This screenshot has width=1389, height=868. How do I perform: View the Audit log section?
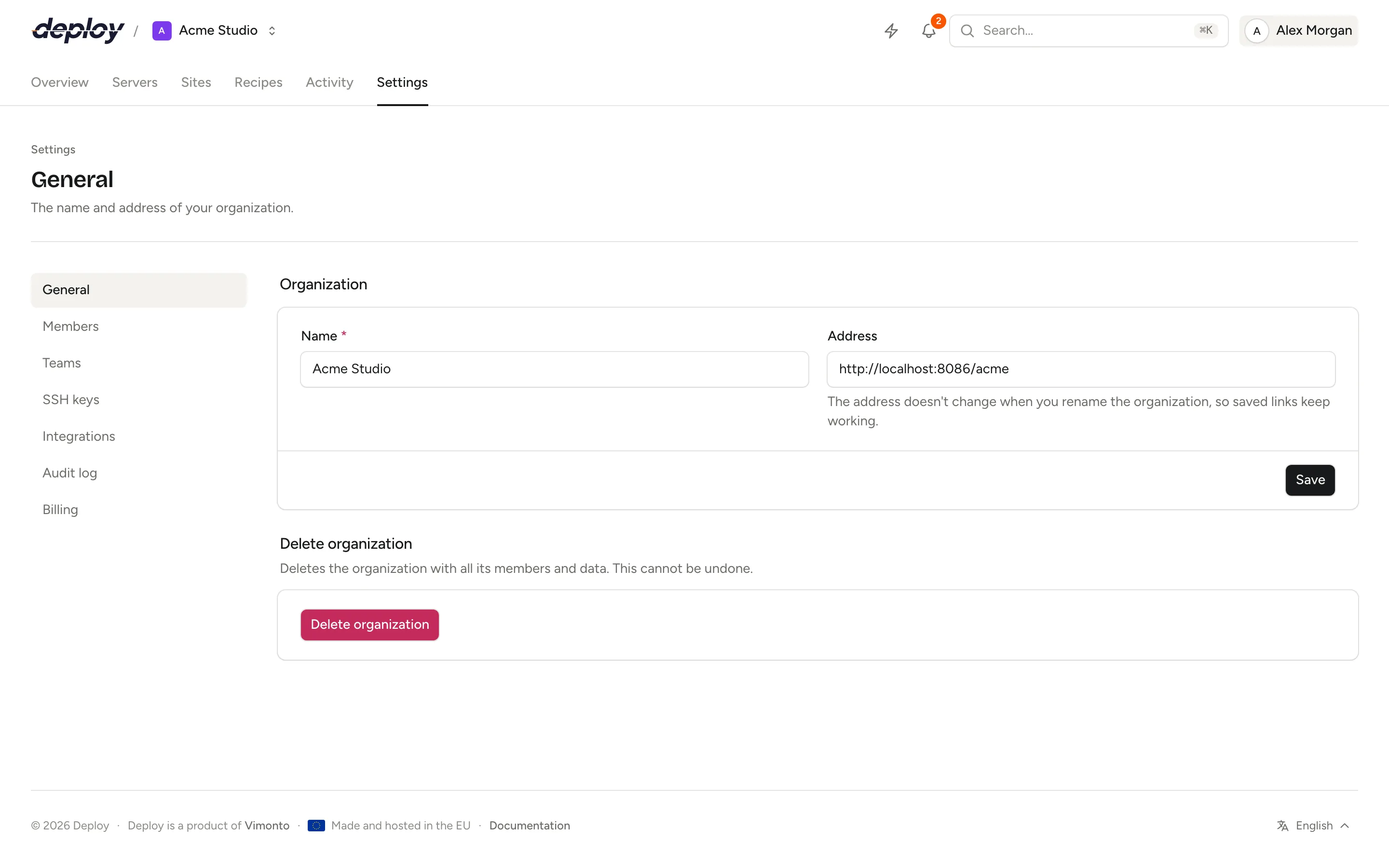click(139, 474)
